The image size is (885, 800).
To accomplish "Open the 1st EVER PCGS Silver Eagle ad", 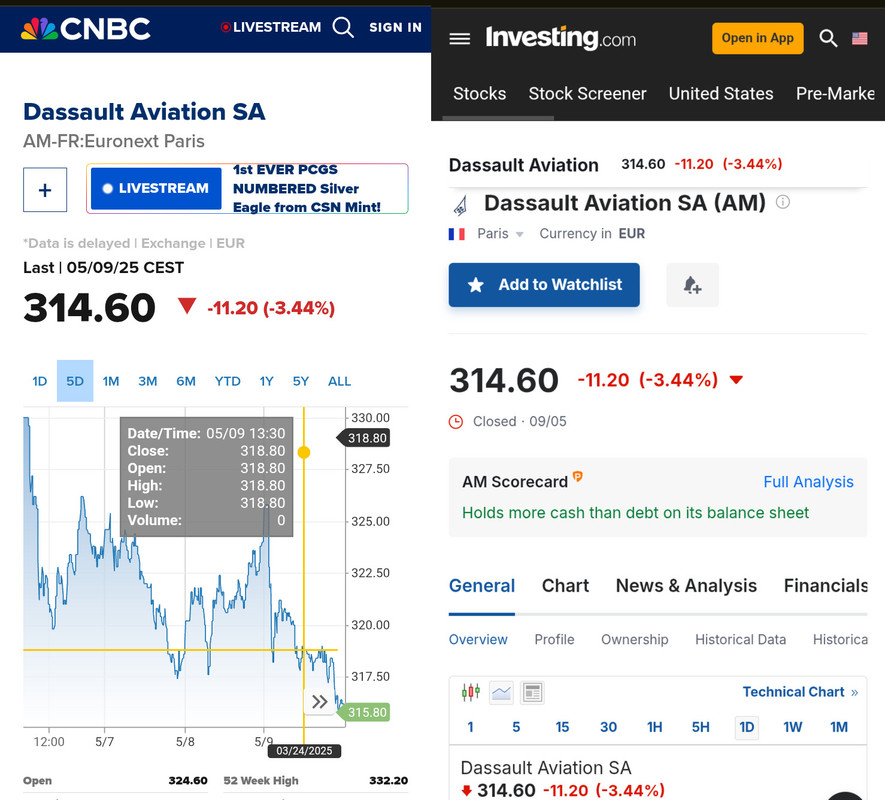I will click(x=307, y=189).
